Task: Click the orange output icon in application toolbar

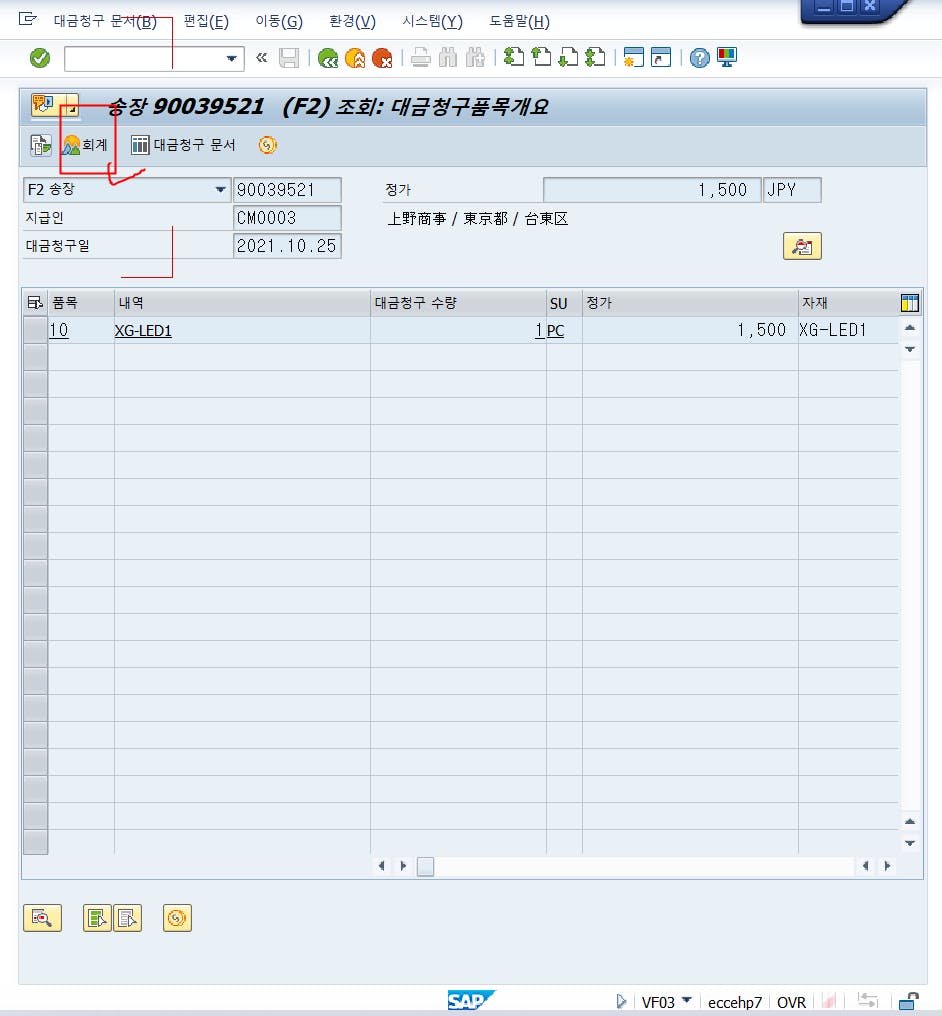Action: click(x=268, y=145)
